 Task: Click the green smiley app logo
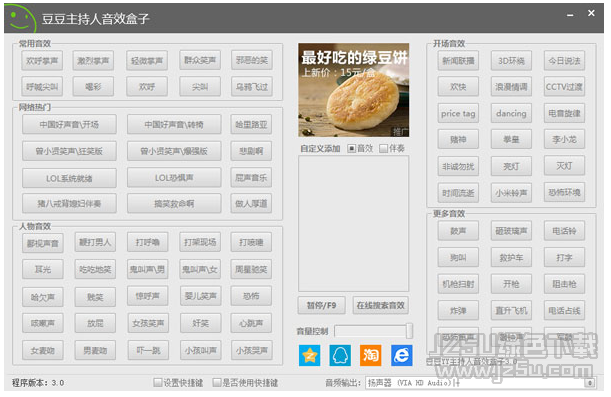coord(20,18)
